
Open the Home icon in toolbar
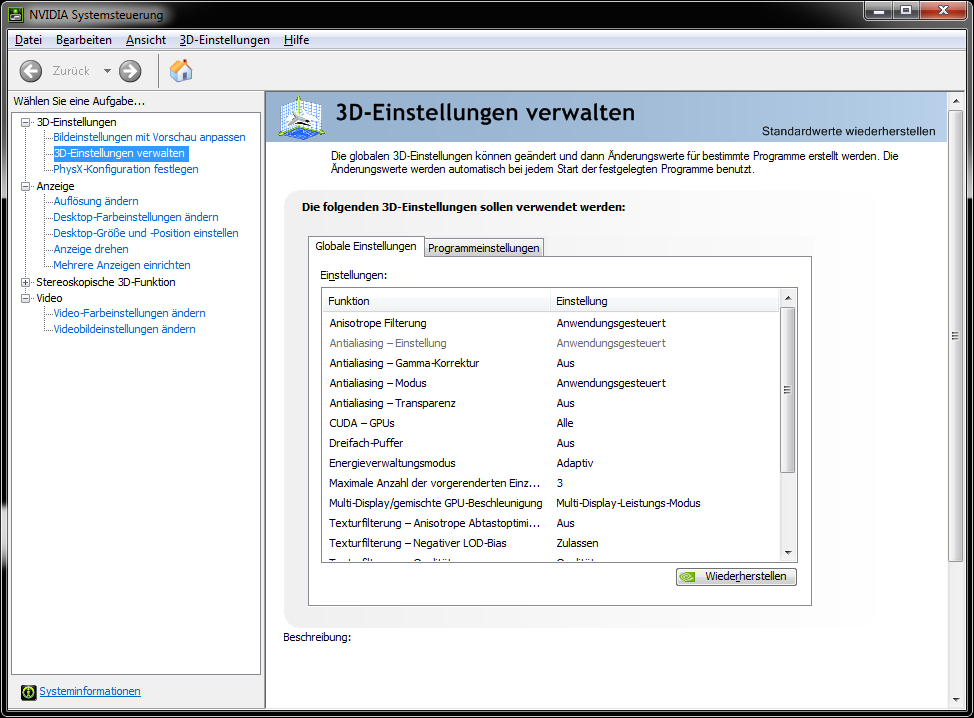(x=181, y=70)
